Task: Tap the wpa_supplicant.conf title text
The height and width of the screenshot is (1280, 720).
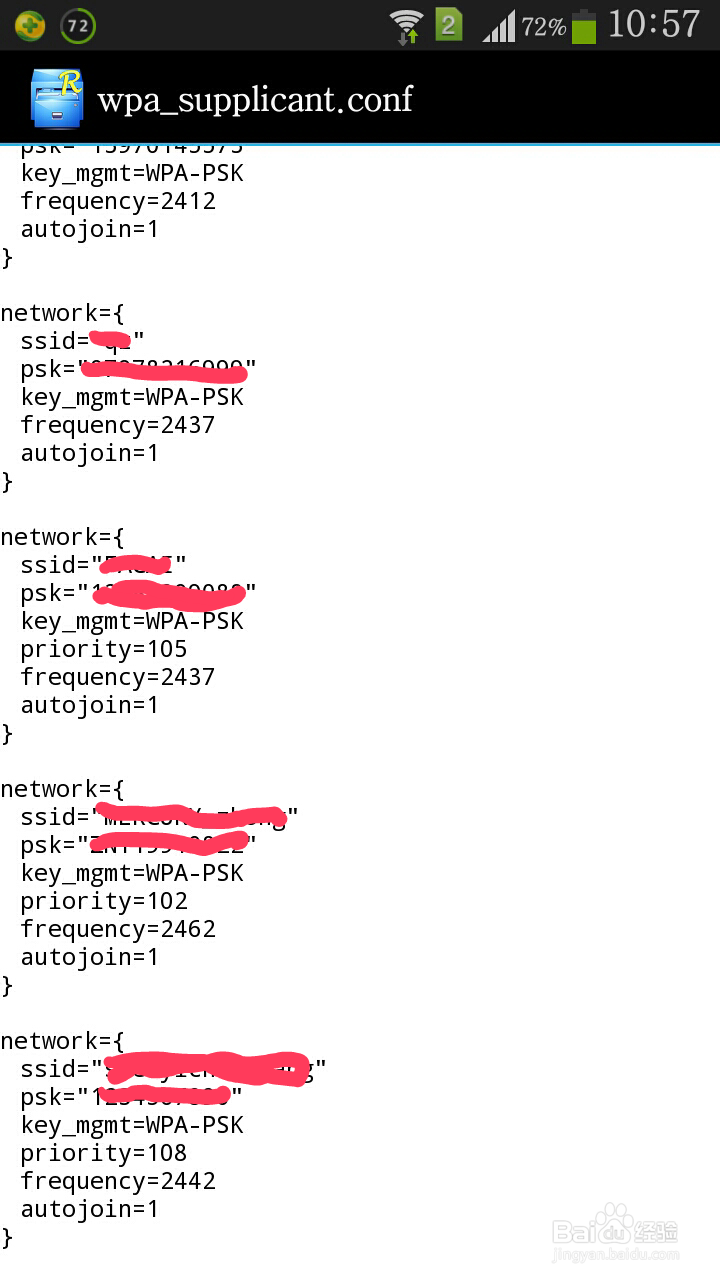Action: tap(255, 100)
